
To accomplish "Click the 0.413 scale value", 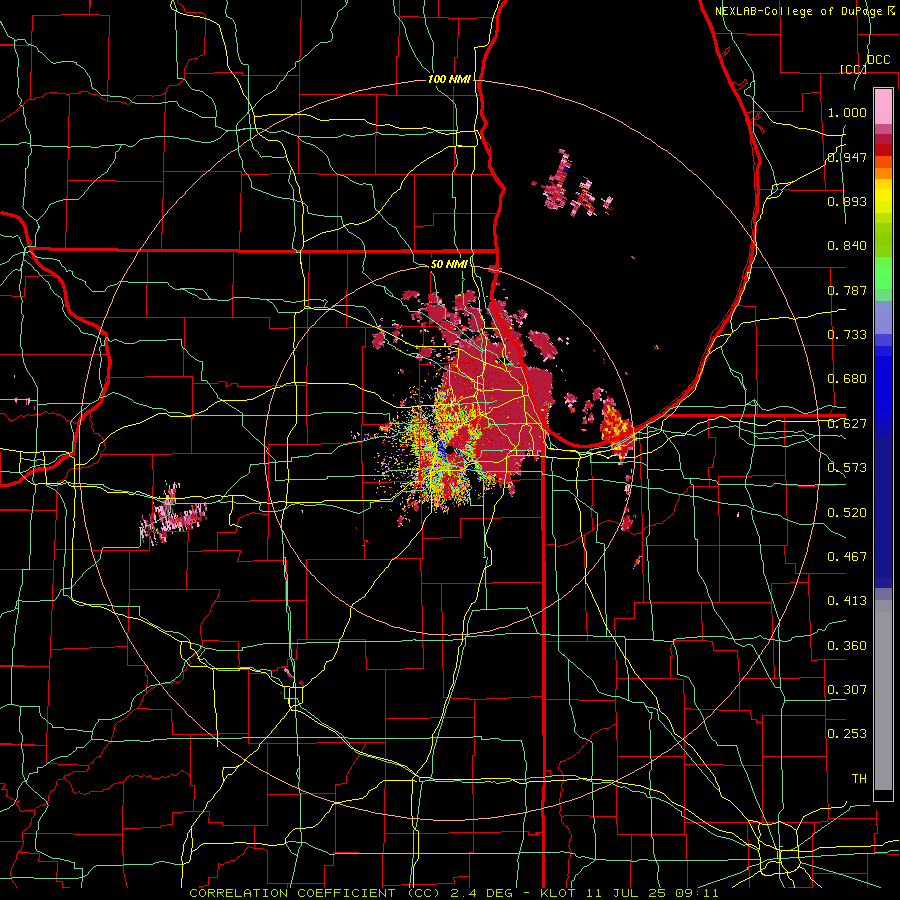I will click(847, 601).
